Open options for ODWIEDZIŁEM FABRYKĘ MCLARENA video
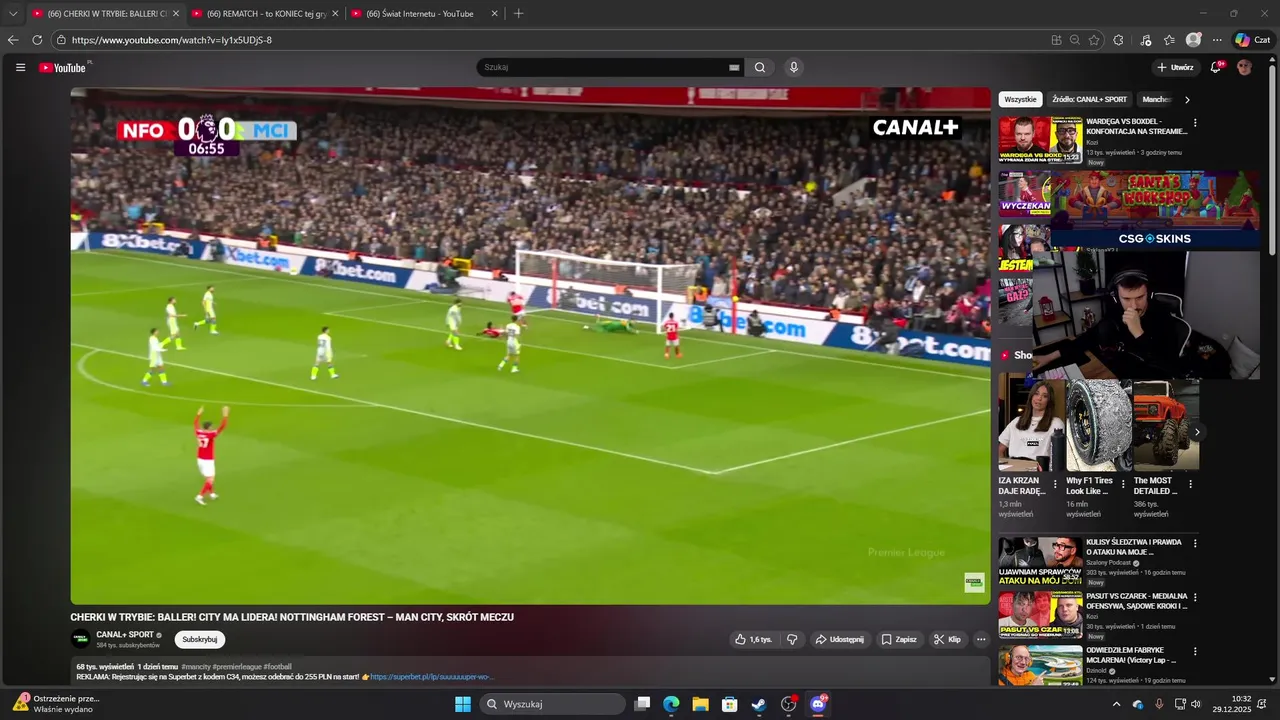Screen dimensions: 1280x720 tap(1195, 652)
